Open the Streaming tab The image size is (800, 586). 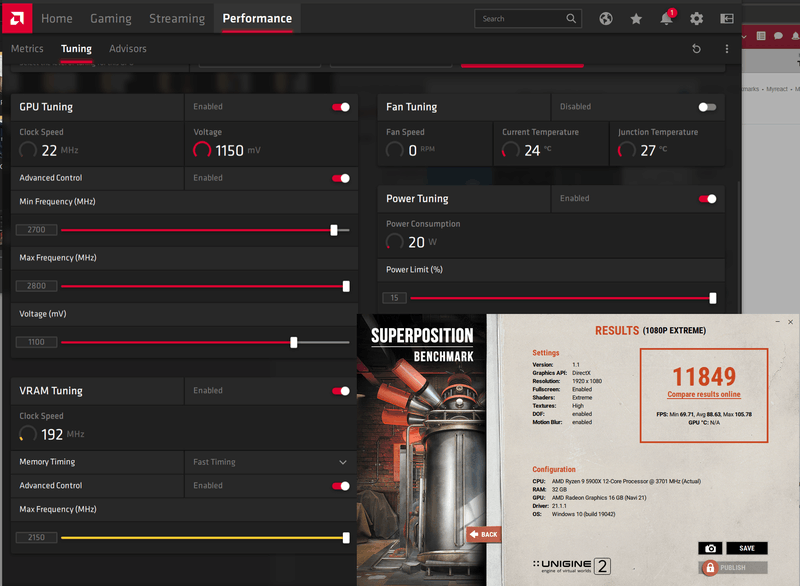pyautogui.click(x=177, y=19)
